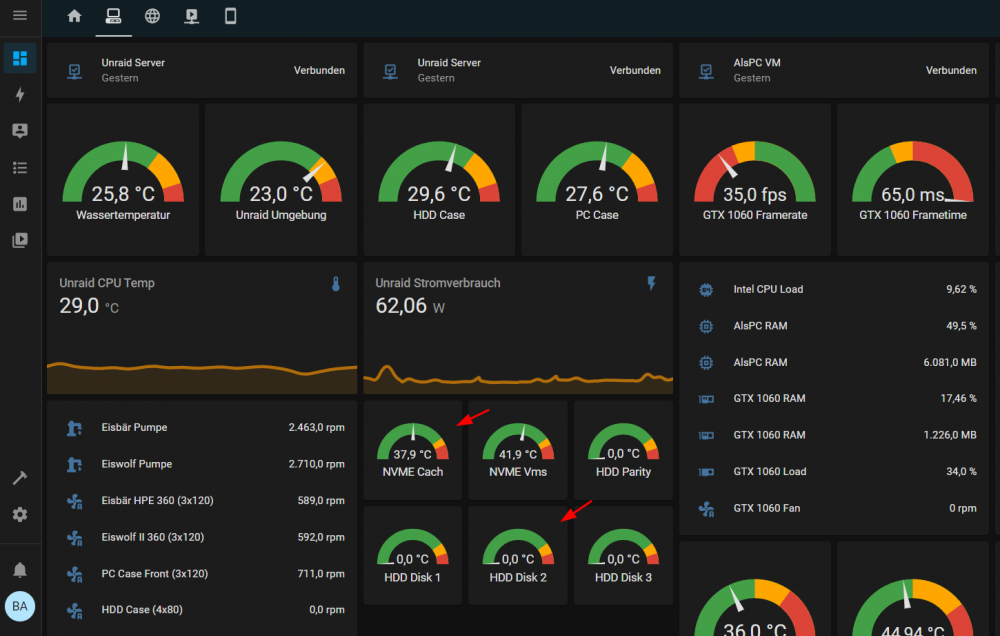This screenshot has height=636, width=1000.
Task: Open the Notifications bell icon
Action: pos(20,569)
